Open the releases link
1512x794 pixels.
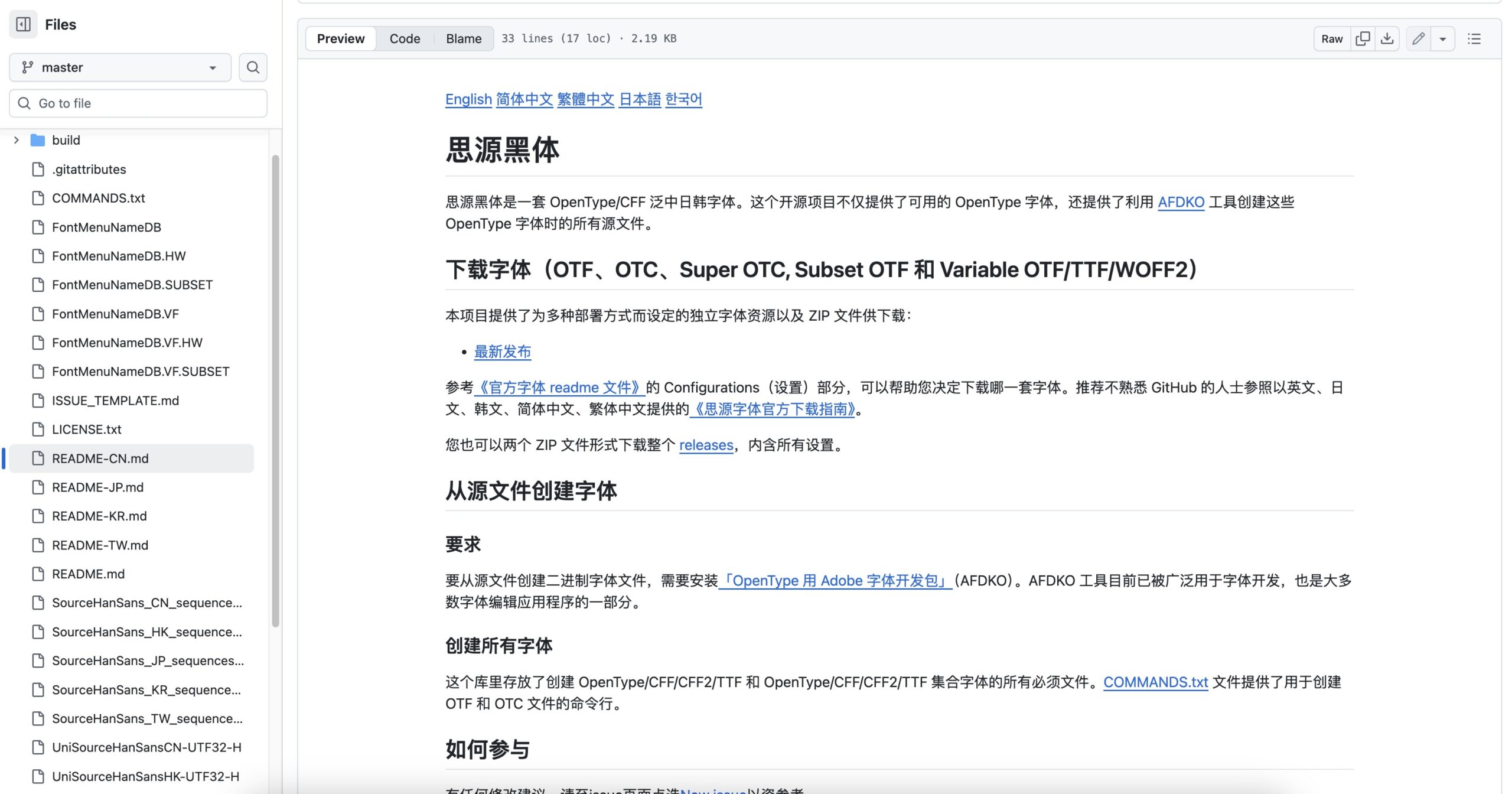(706, 445)
